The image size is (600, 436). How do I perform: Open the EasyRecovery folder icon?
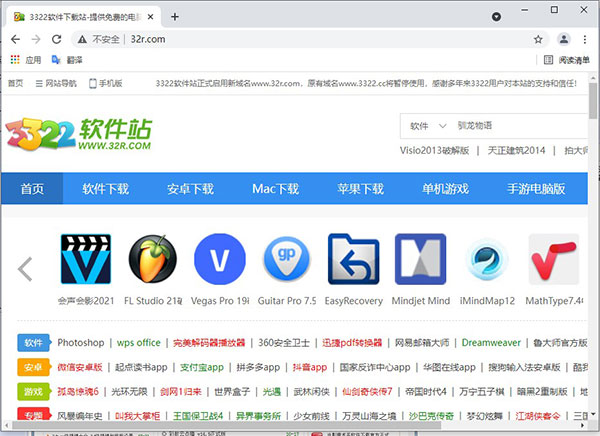(354, 259)
